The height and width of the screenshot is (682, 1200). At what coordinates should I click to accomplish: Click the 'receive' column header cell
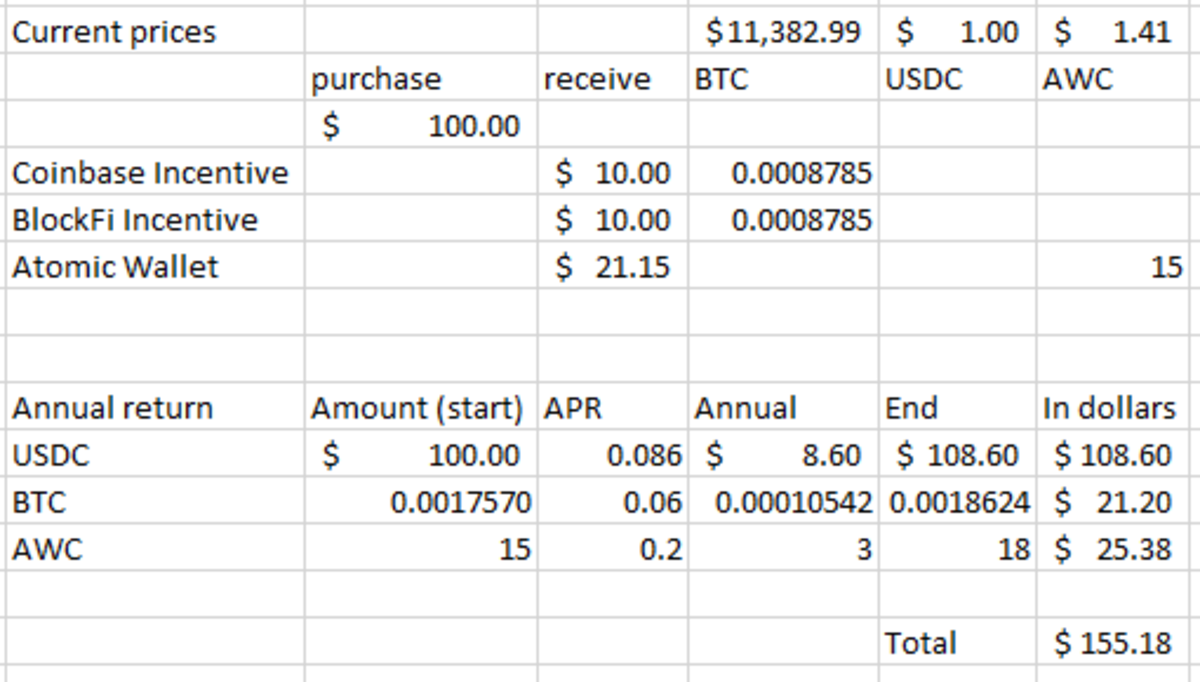(x=597, y=79)
